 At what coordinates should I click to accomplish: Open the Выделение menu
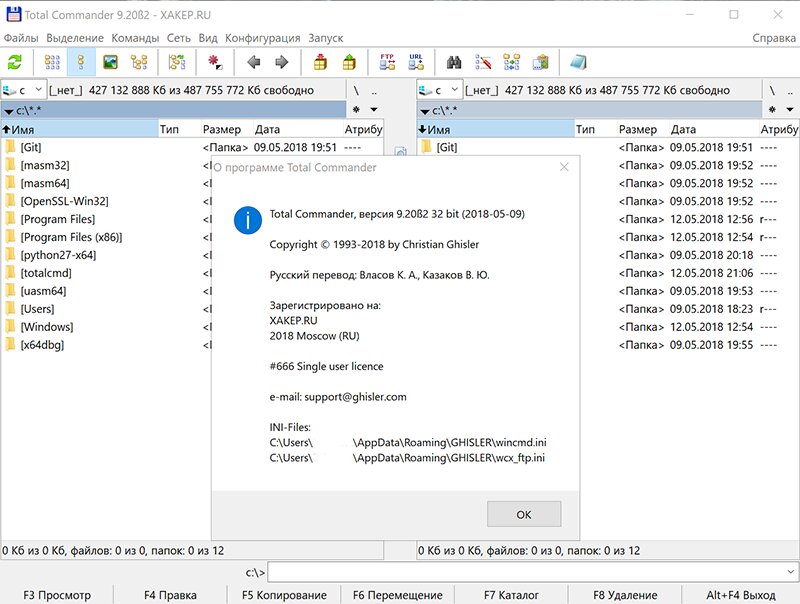tap(75, 38)
